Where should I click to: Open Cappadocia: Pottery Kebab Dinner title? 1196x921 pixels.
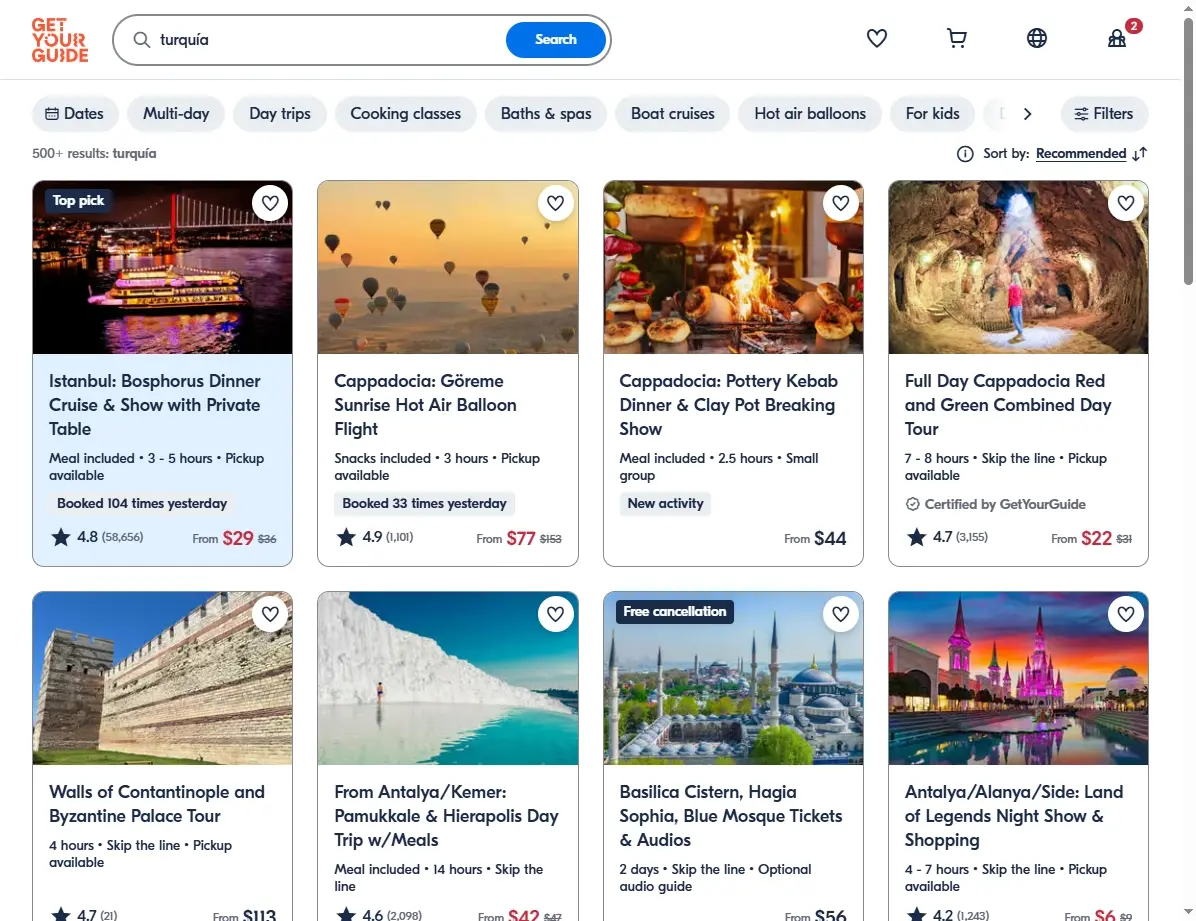click(728, 405)
